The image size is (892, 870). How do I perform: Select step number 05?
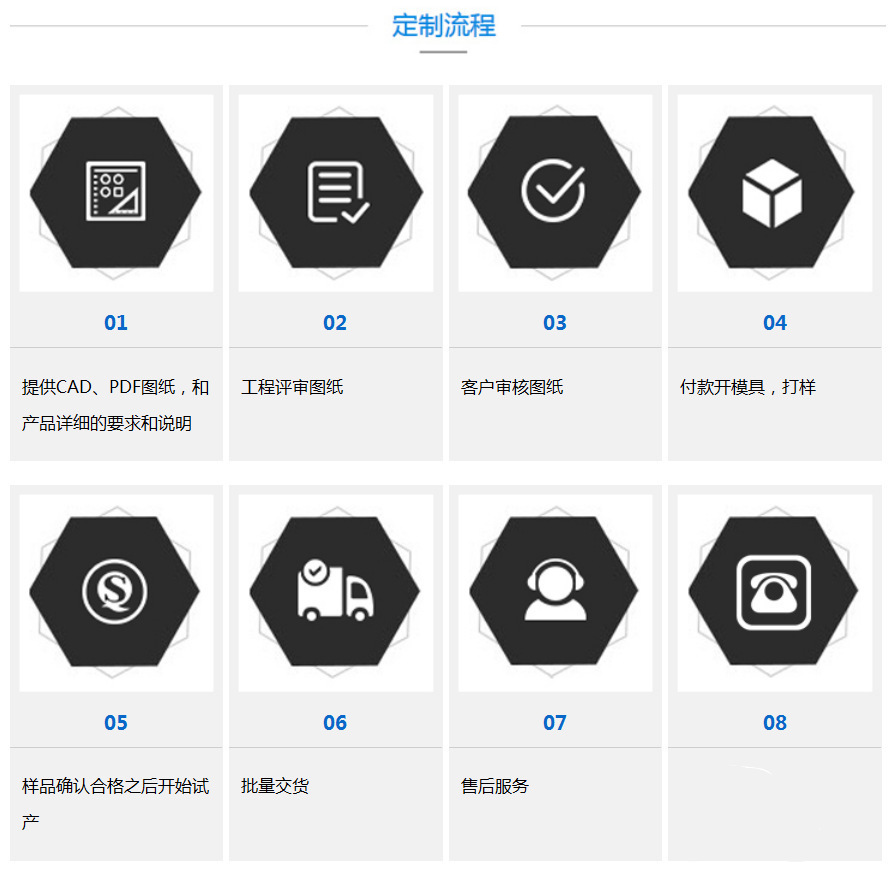[116, 723]
